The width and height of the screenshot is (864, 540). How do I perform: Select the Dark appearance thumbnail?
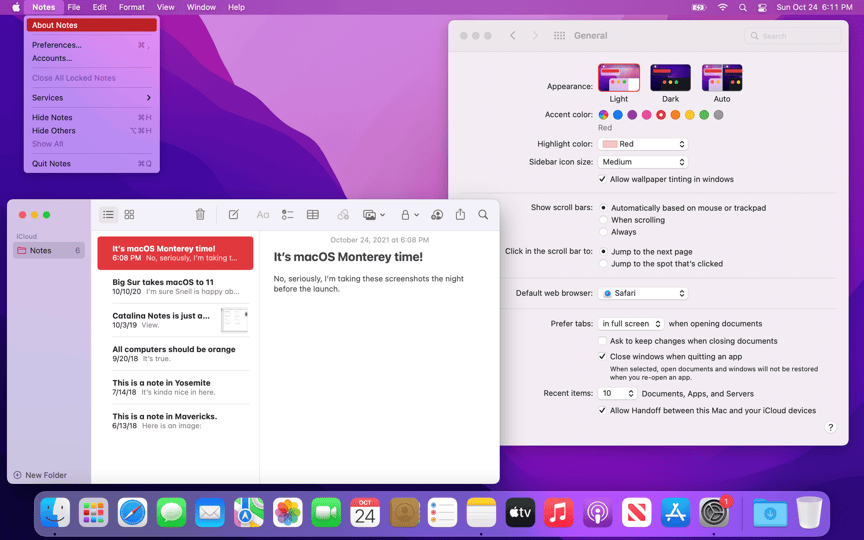[x=670, y=78]
